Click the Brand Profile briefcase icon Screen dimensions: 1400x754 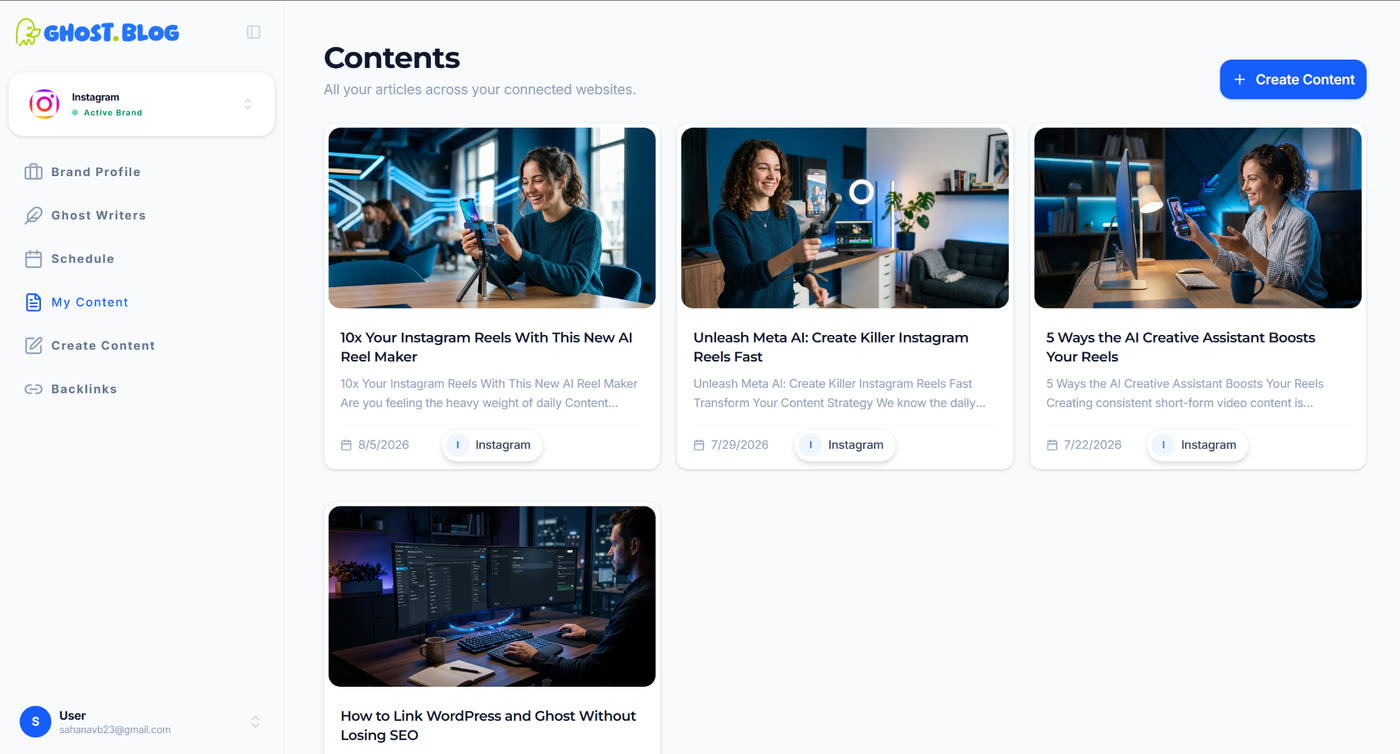(33, 172)
